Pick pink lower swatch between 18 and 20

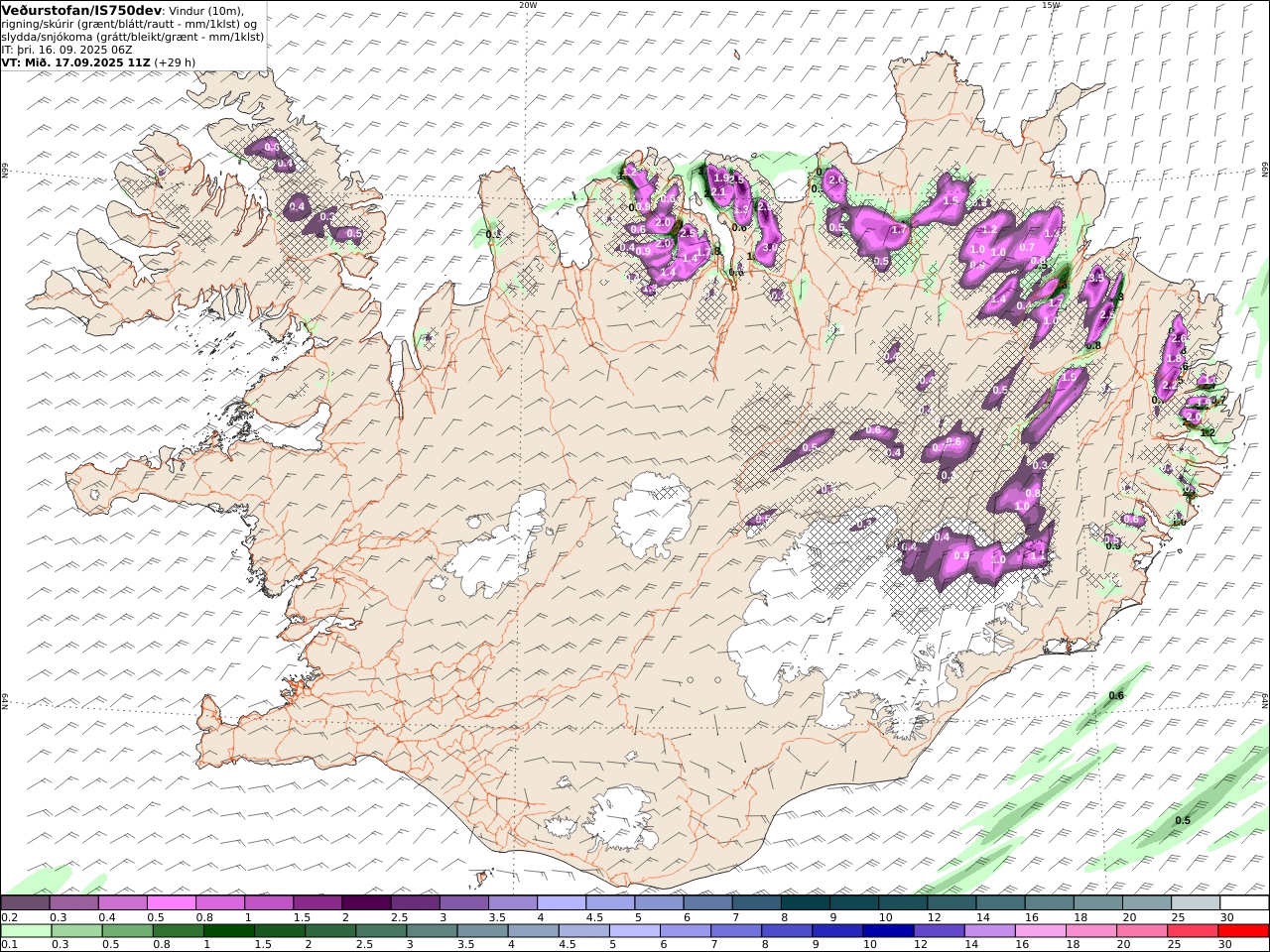pos(1090,931)
